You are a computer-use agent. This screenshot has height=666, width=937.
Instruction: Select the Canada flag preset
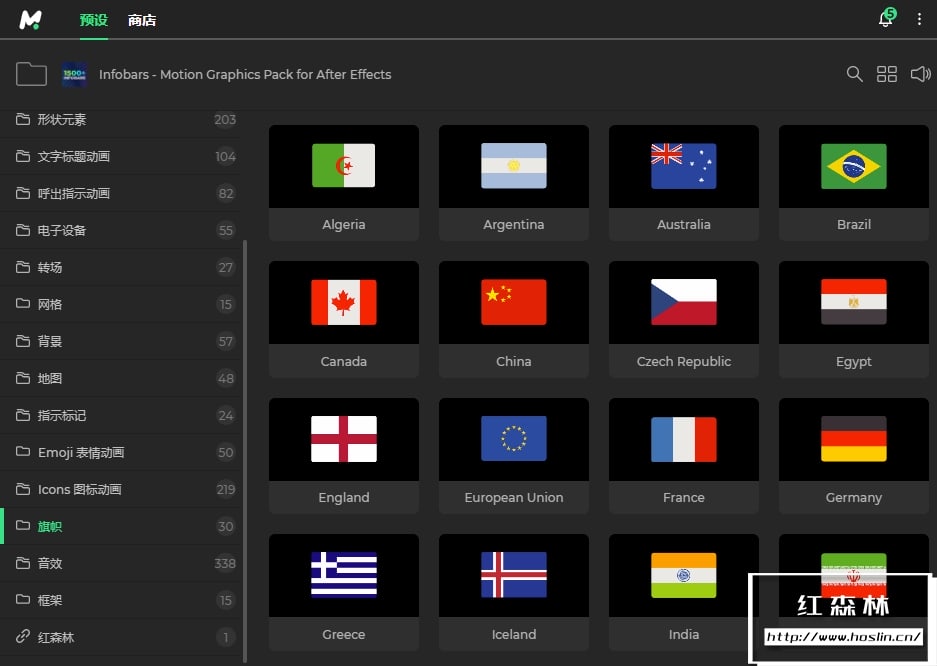pos(344,319)
